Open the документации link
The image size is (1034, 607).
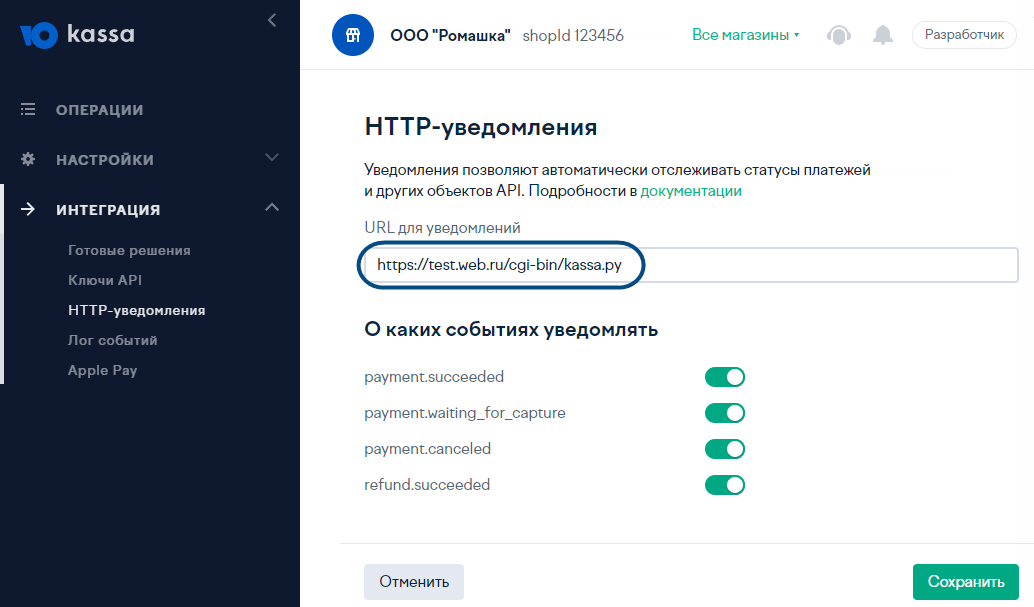(x=691, y=191)
